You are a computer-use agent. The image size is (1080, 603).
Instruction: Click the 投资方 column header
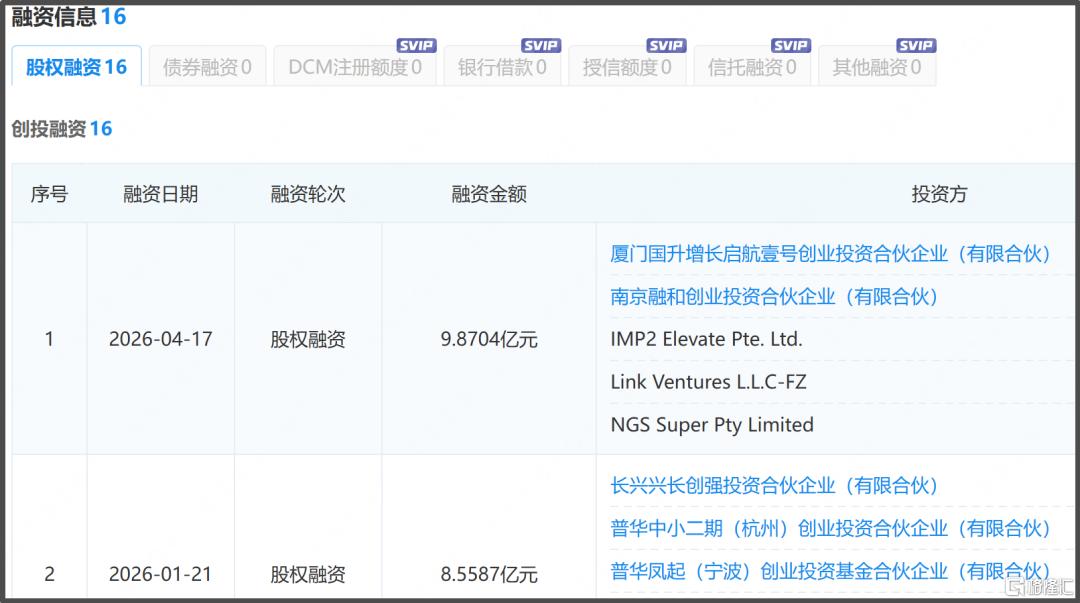point(939,194)
